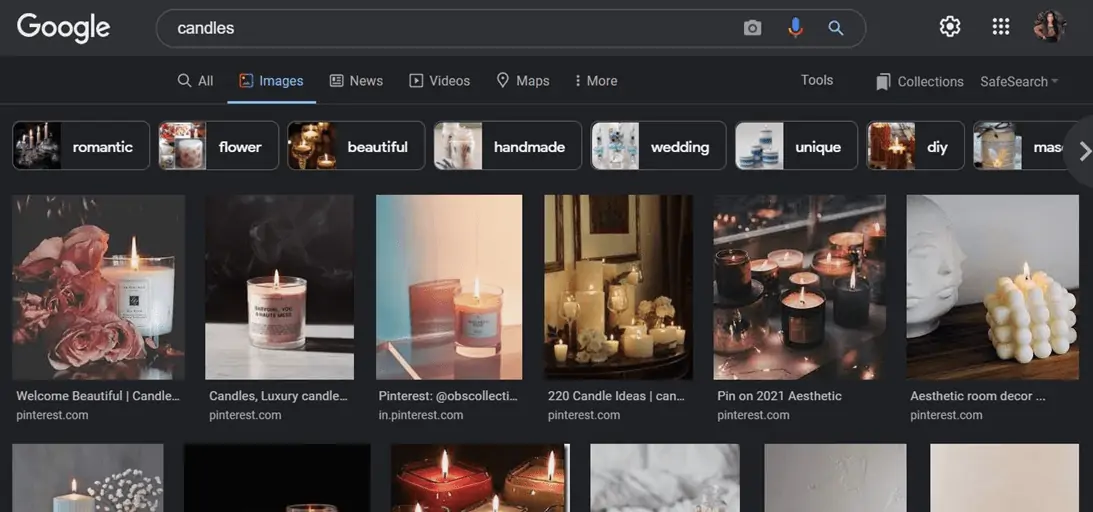Expand the SafeSearch dropdown
The height and width of the screenshot is (512, 1093).
[1019, 82]
